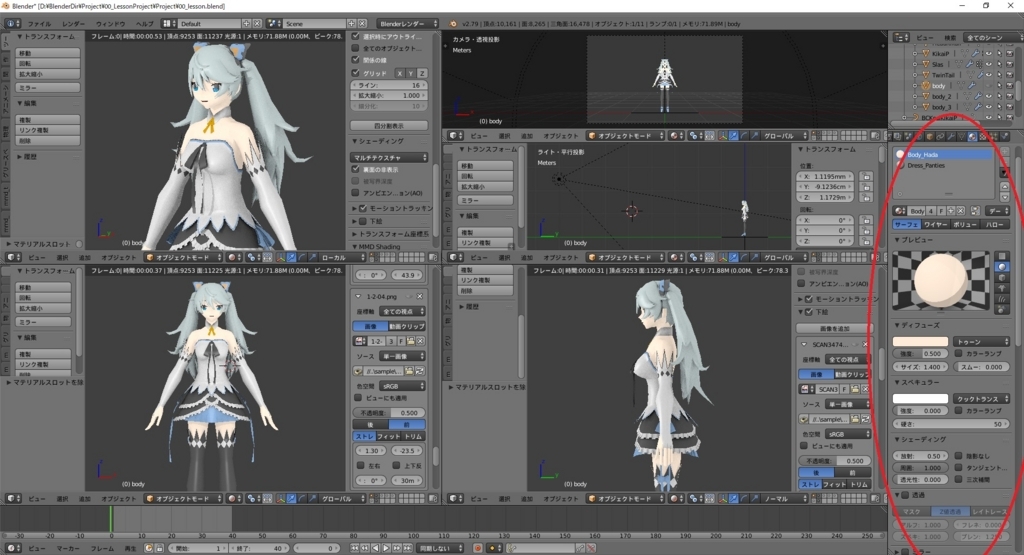
Task: Switch to the ハロー material type tab
Action: [x=995, y=224]
